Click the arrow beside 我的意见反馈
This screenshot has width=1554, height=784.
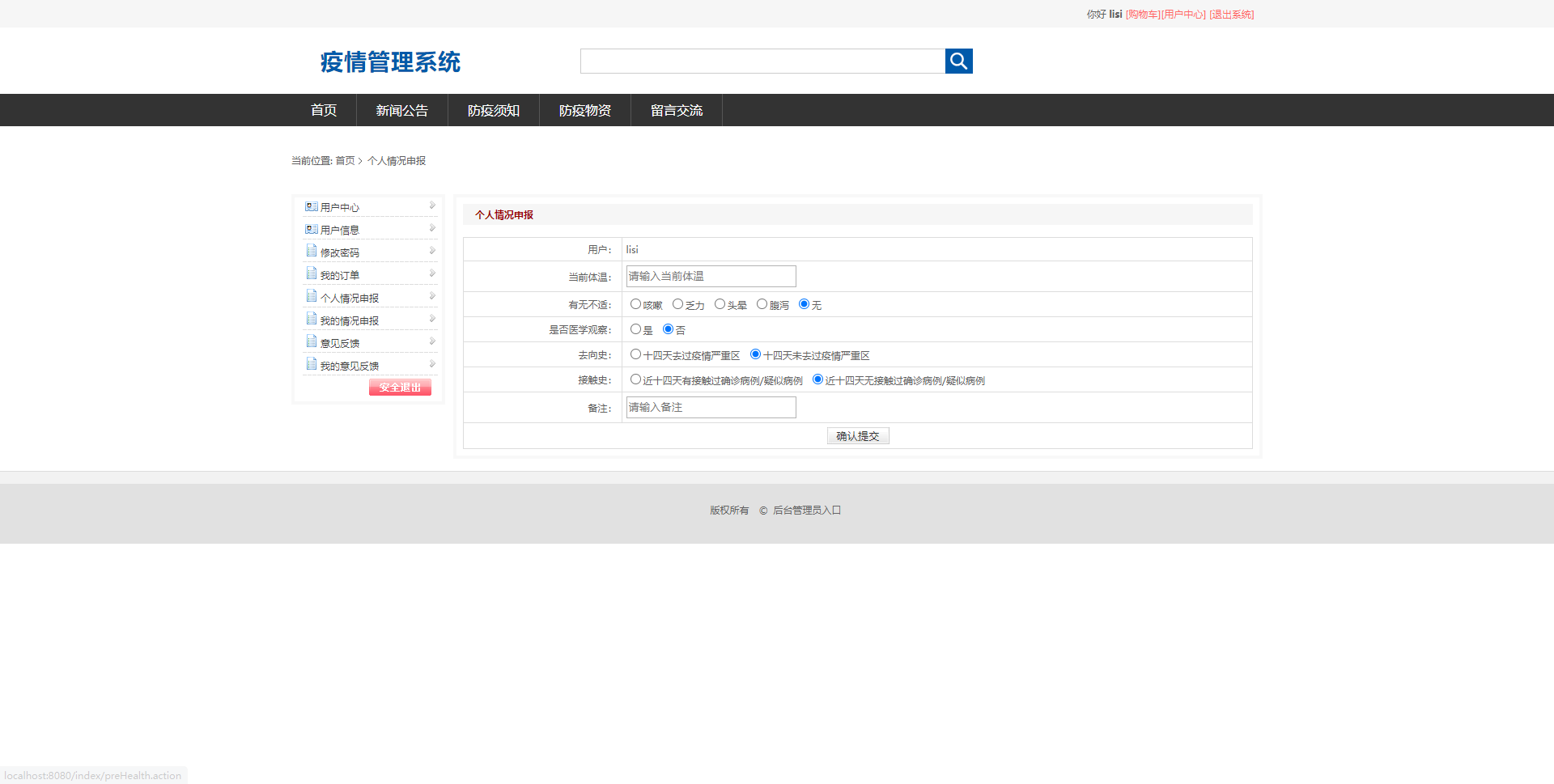tap(432, 364)
